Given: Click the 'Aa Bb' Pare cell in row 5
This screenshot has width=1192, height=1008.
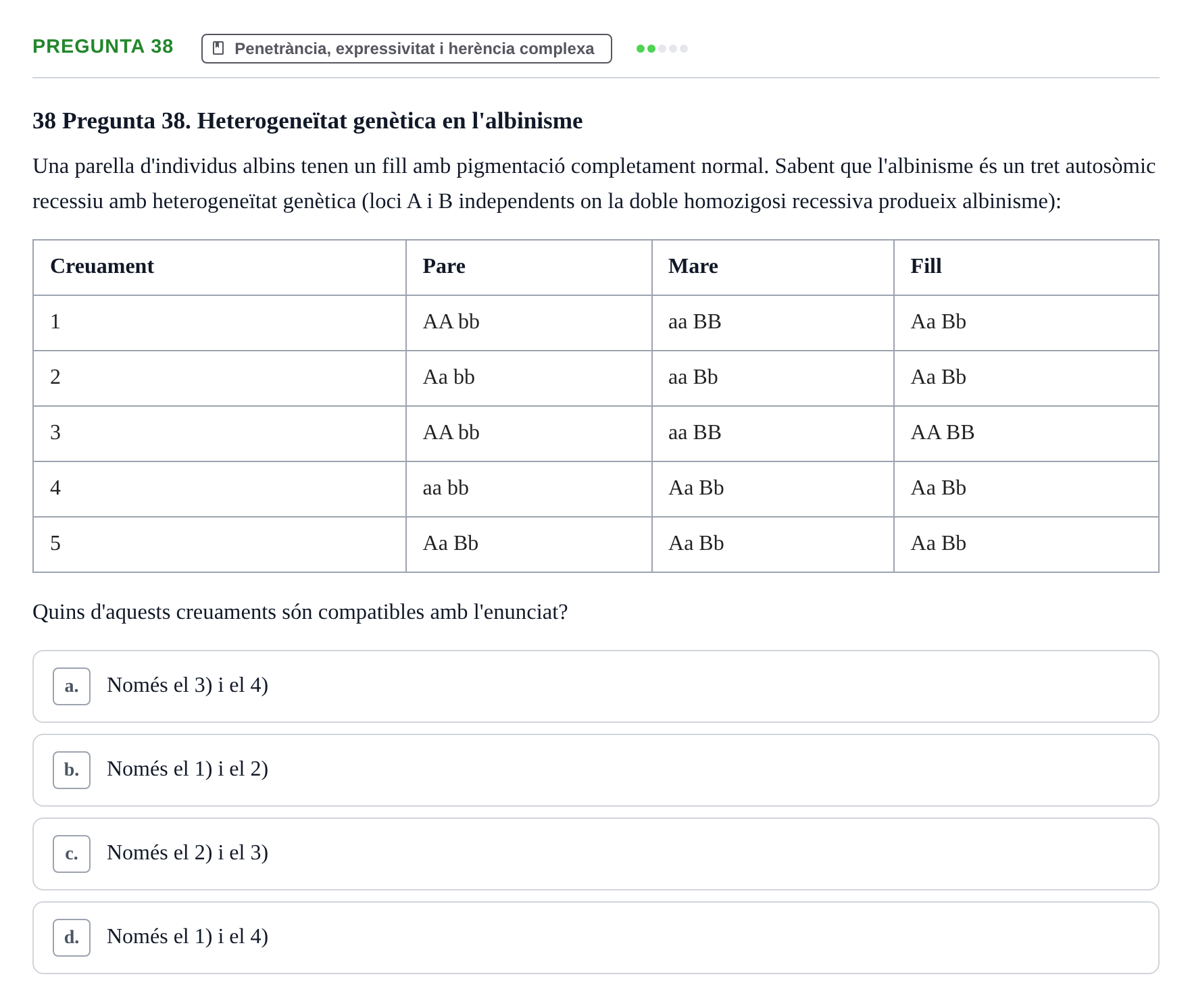Looking at the screenshot, I should pos(529,545).
